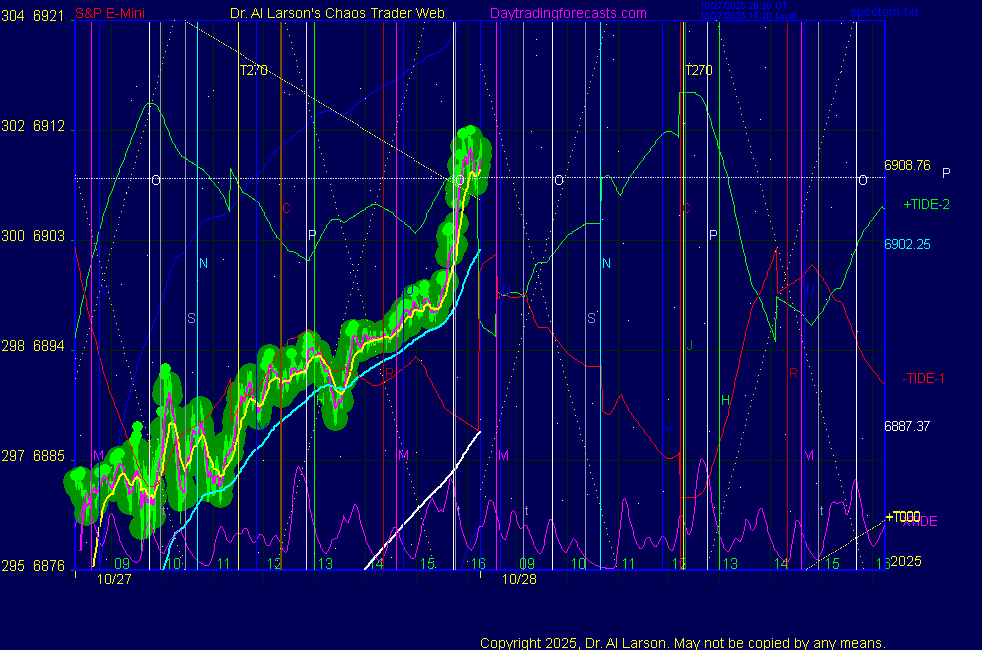Click the copyright notice text
Image resolution: width=982 pixels, height=650 pixels.
pos(682,643)
